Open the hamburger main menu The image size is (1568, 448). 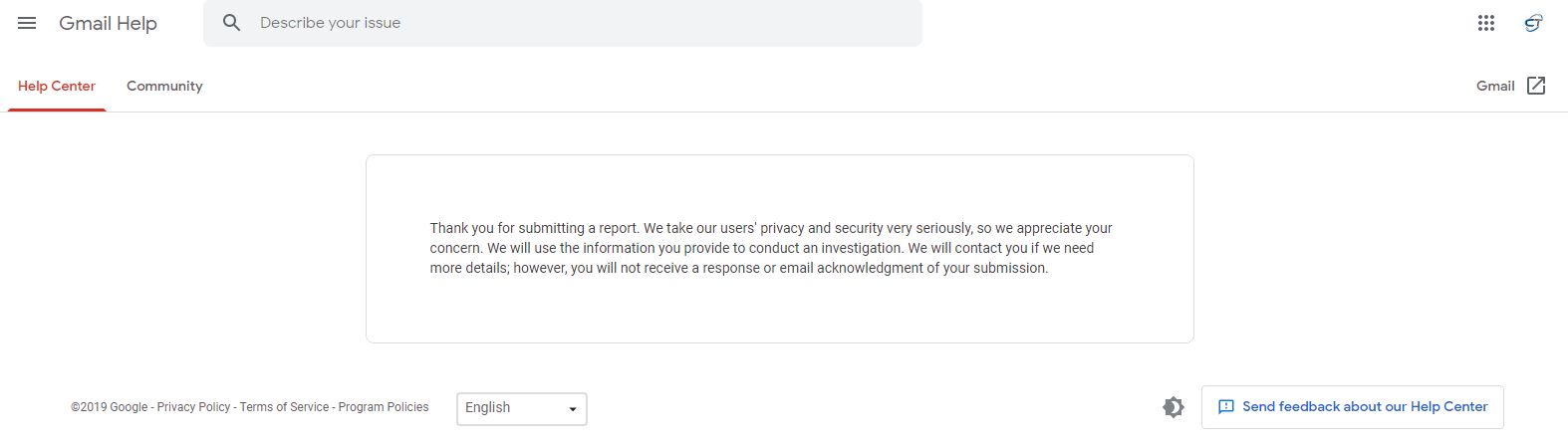(27, 23)
